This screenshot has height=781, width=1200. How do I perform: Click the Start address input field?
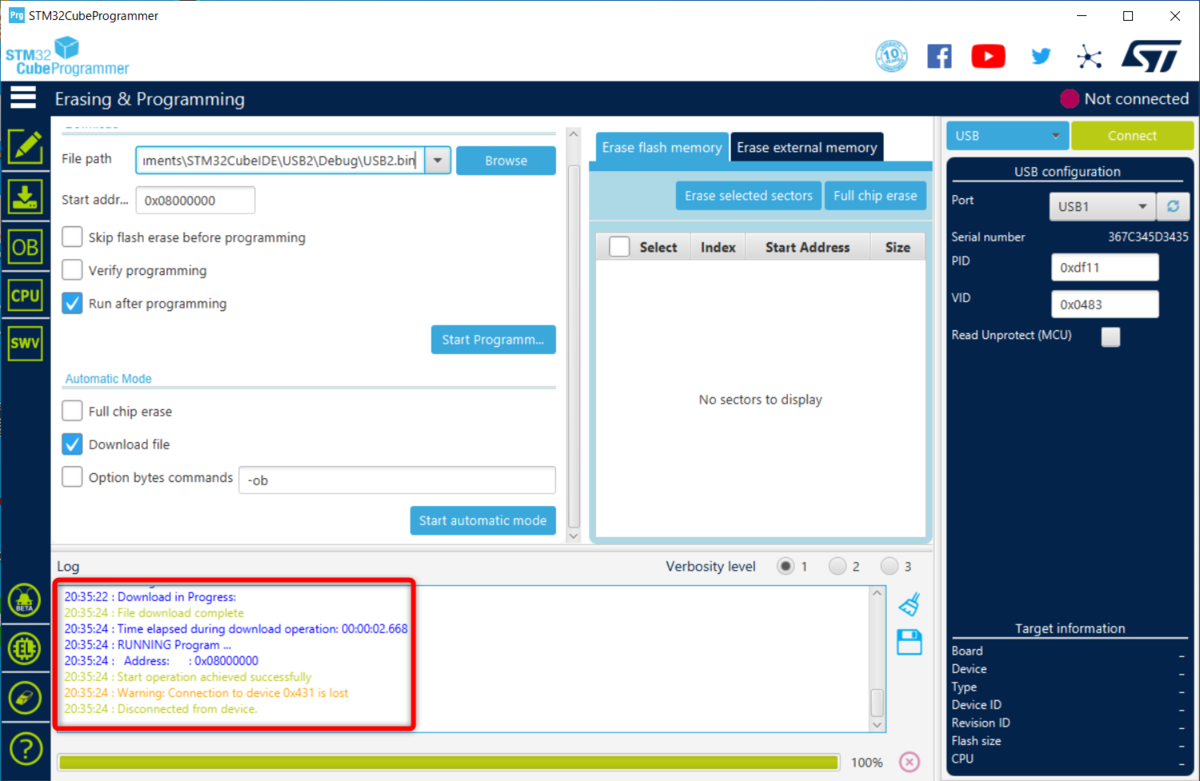(x=196, y=200)
